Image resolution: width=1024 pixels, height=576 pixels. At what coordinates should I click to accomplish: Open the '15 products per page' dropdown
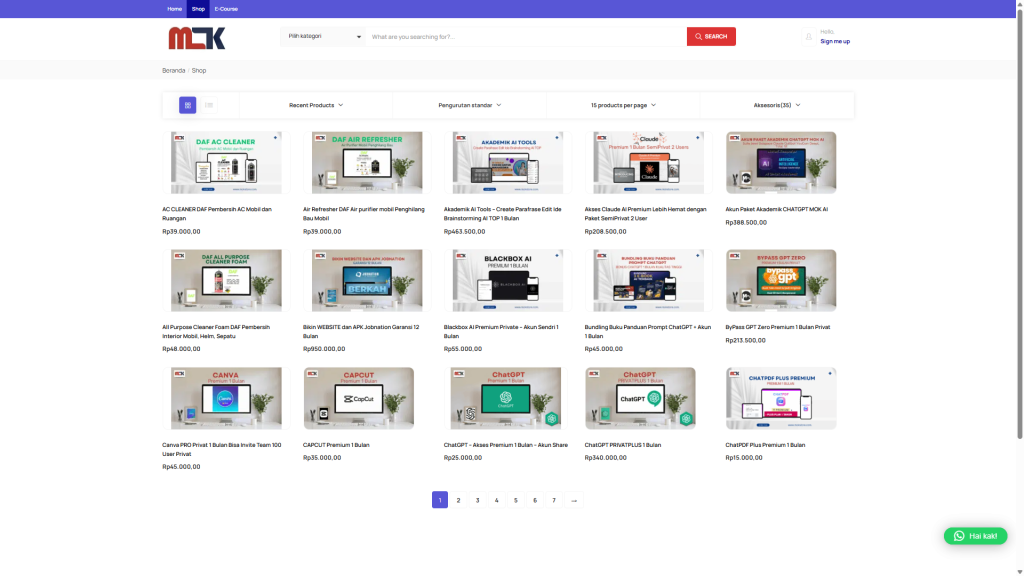coord(623,105)
